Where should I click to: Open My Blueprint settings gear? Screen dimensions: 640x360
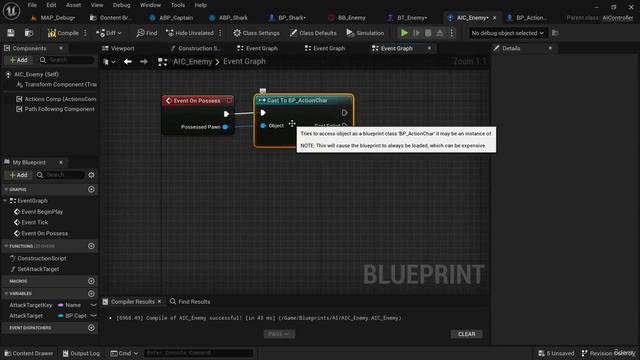(91, 175)
